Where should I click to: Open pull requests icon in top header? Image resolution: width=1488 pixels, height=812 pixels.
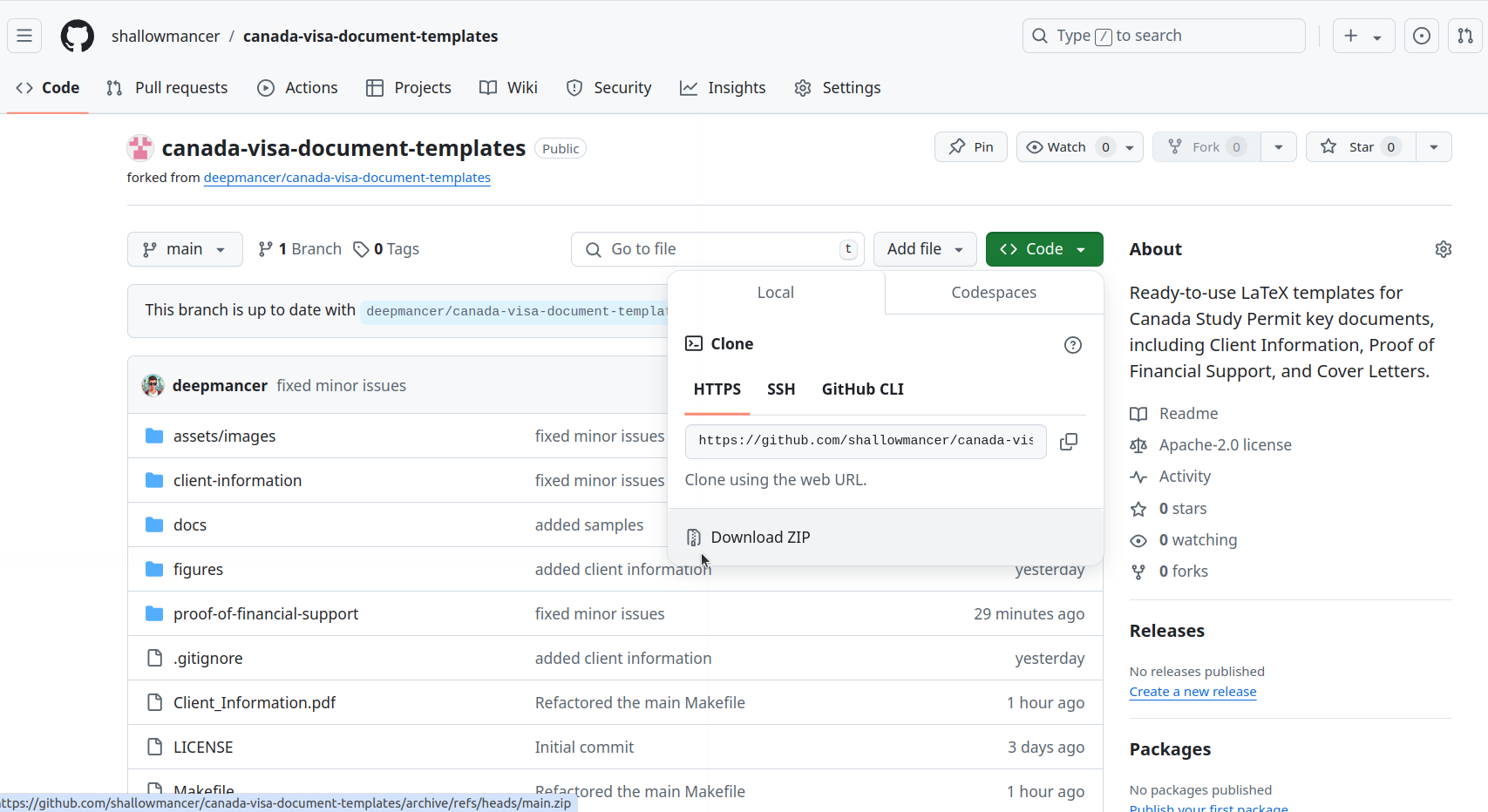[x=1465, y=36]
